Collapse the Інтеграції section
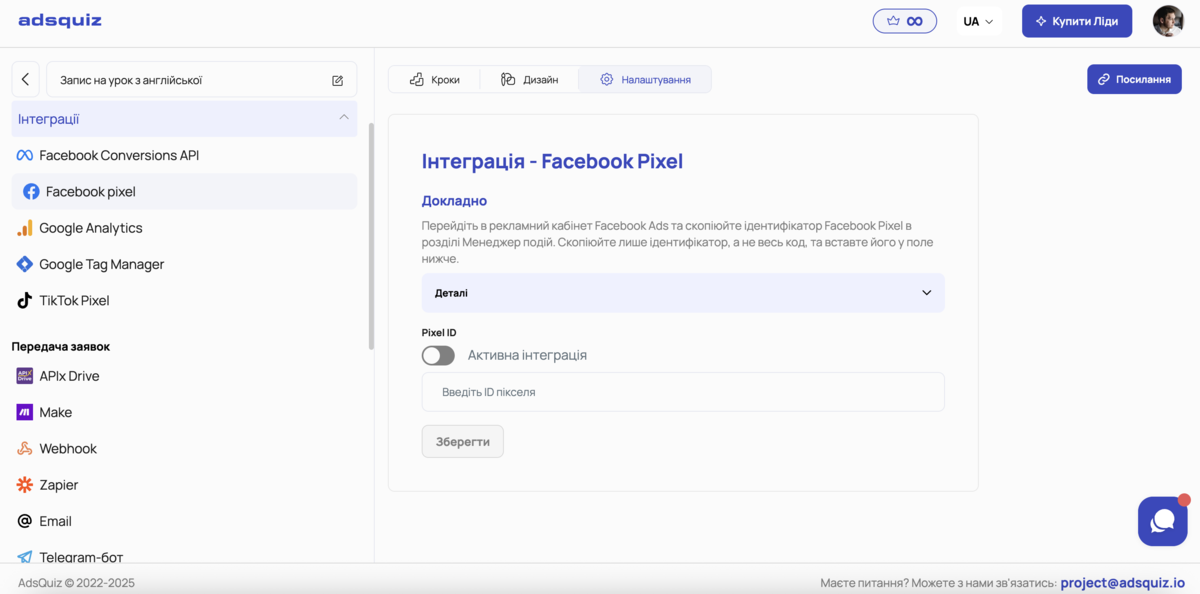This screenshot has width=1200, height=594. click(x=184, y=119)
